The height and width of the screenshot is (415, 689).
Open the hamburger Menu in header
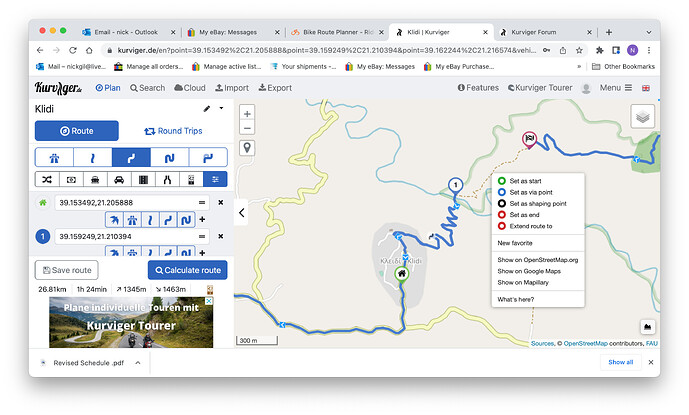[614, 88]
